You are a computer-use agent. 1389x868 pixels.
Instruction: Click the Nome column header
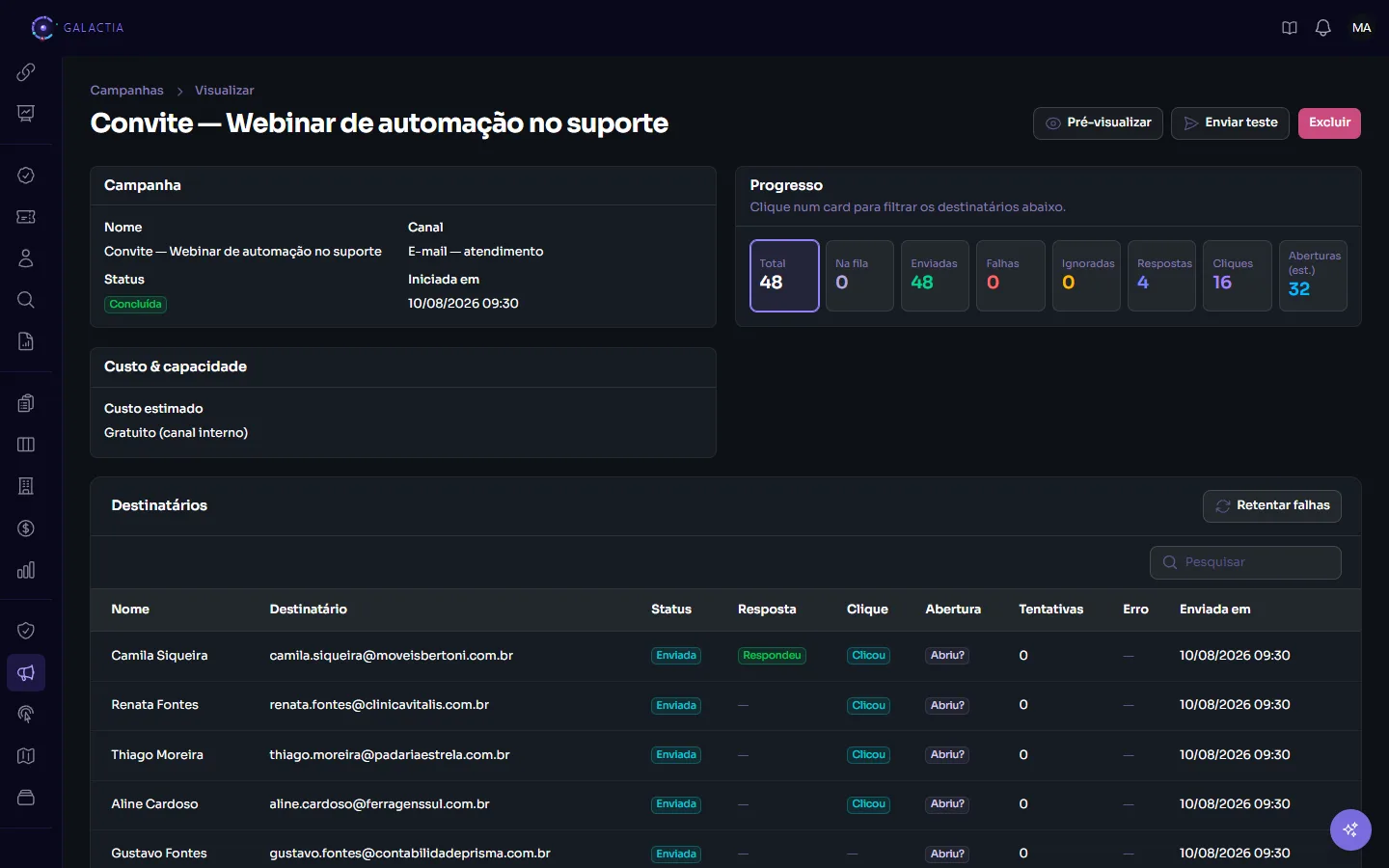[130, 610]
